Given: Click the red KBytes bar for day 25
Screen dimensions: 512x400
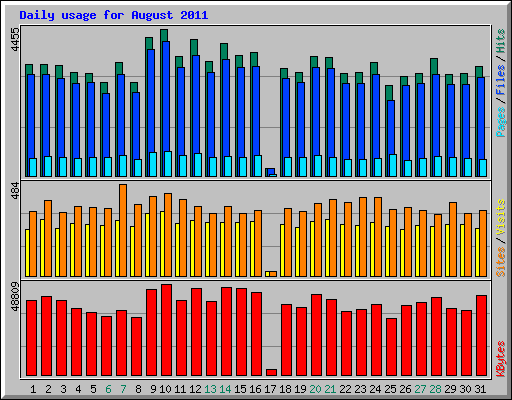Looking at the screenshot, I should tap(391, 347).
